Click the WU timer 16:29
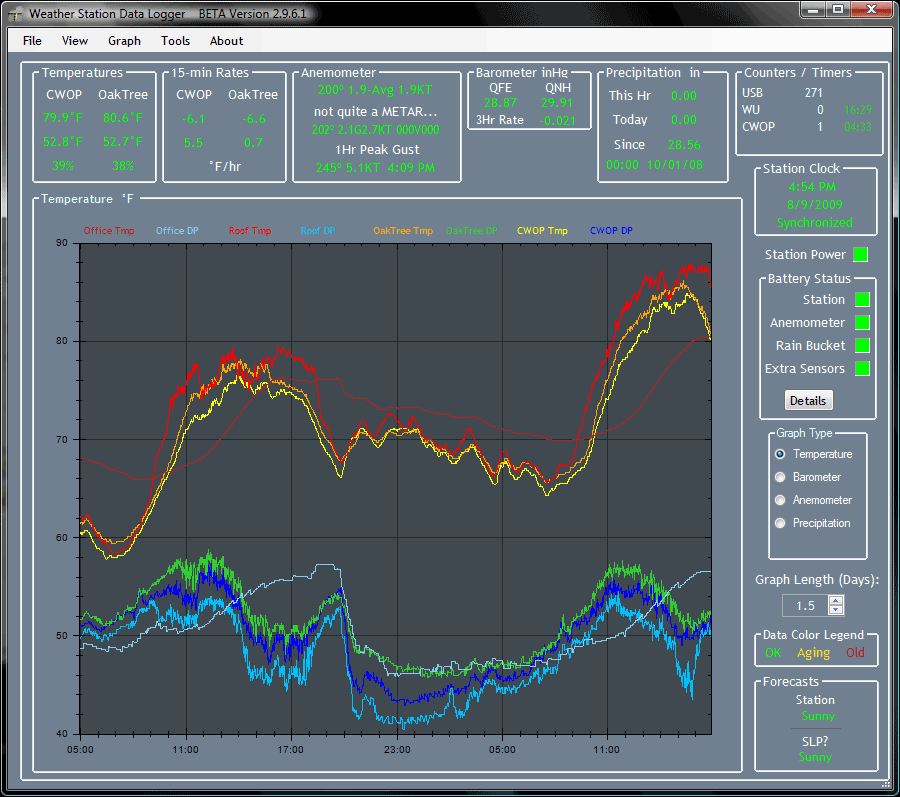This screenshot has width=900, height=797. click(x=858, y=110)
